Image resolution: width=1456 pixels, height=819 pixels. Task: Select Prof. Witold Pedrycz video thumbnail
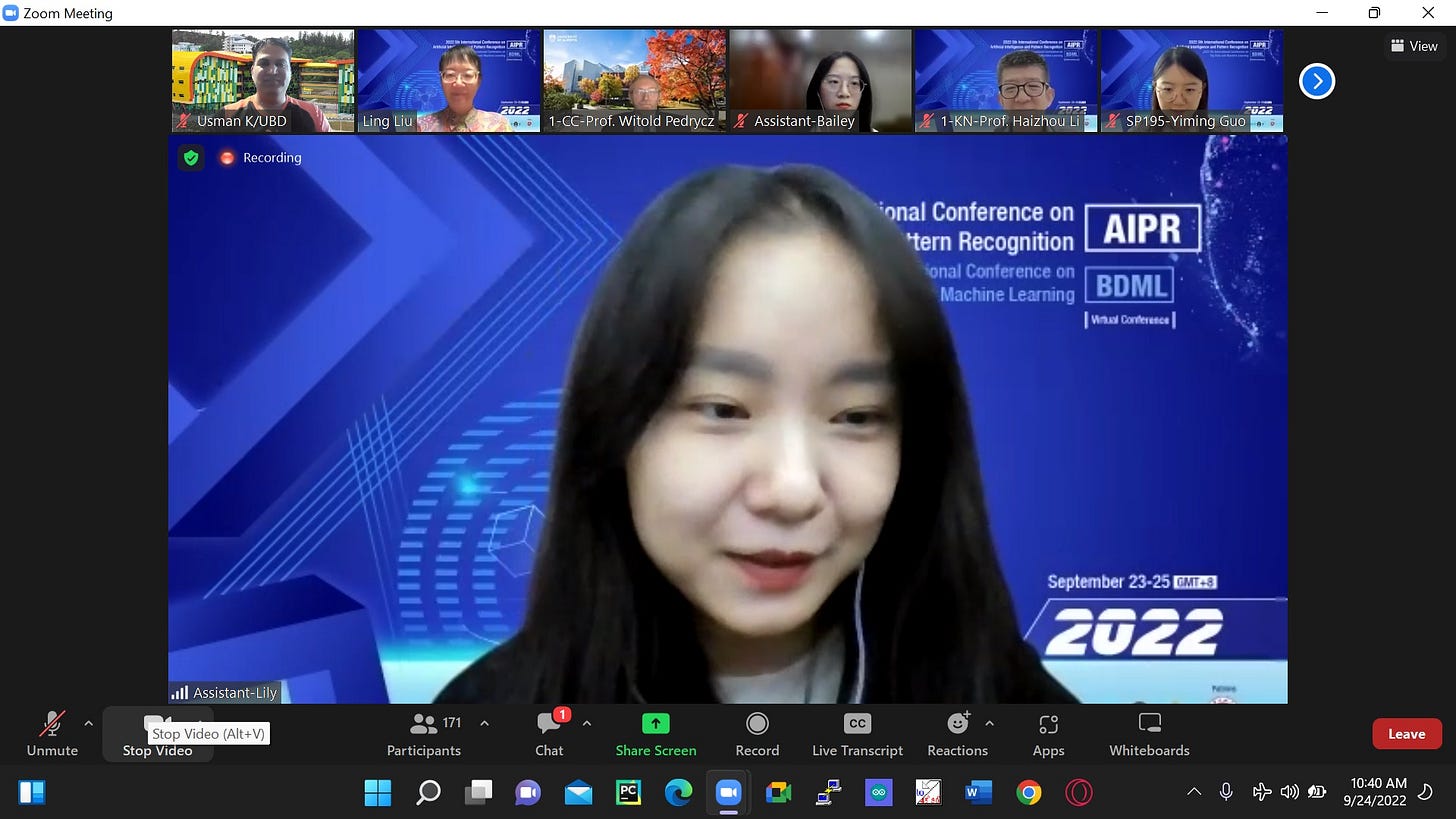click(x=635, y=80)
